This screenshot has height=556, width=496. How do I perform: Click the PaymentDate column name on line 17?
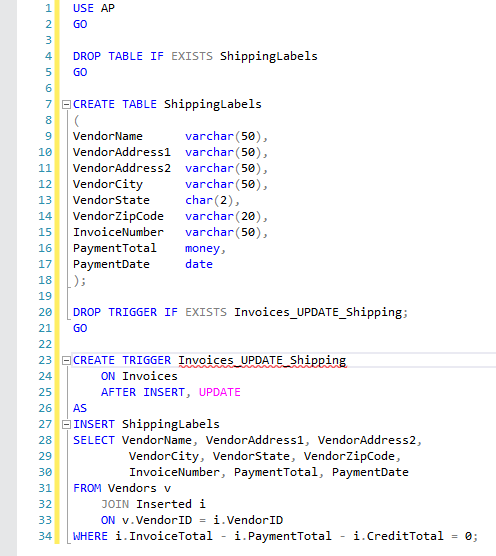point(111,264)
